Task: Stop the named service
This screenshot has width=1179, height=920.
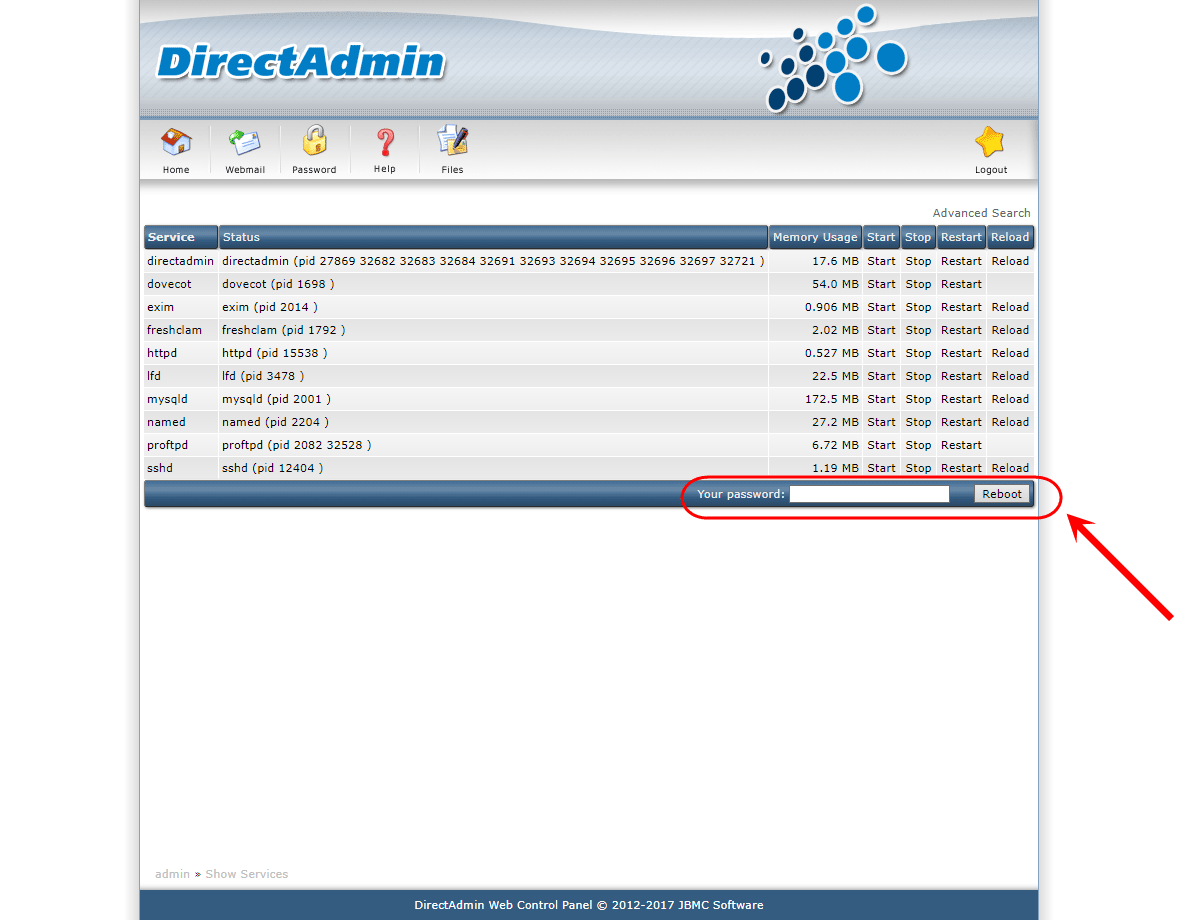Action: pyautogui.click(x=918, y=422)
